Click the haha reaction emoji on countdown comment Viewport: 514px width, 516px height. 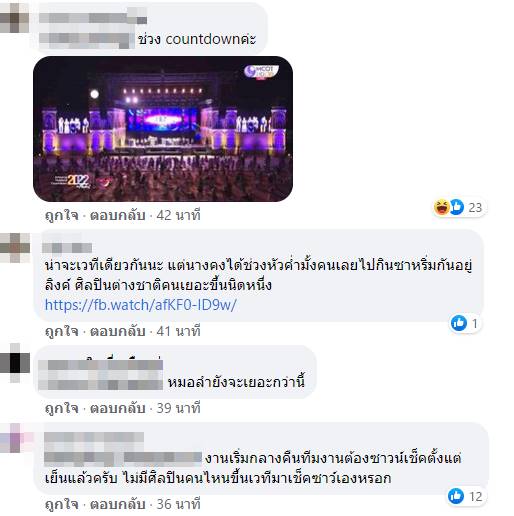441,207
